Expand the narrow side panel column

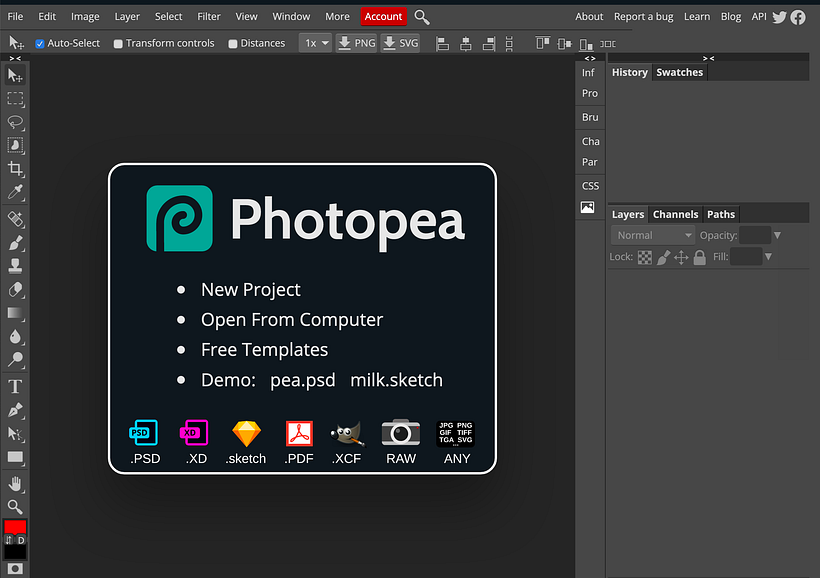(x=590, y=59)
